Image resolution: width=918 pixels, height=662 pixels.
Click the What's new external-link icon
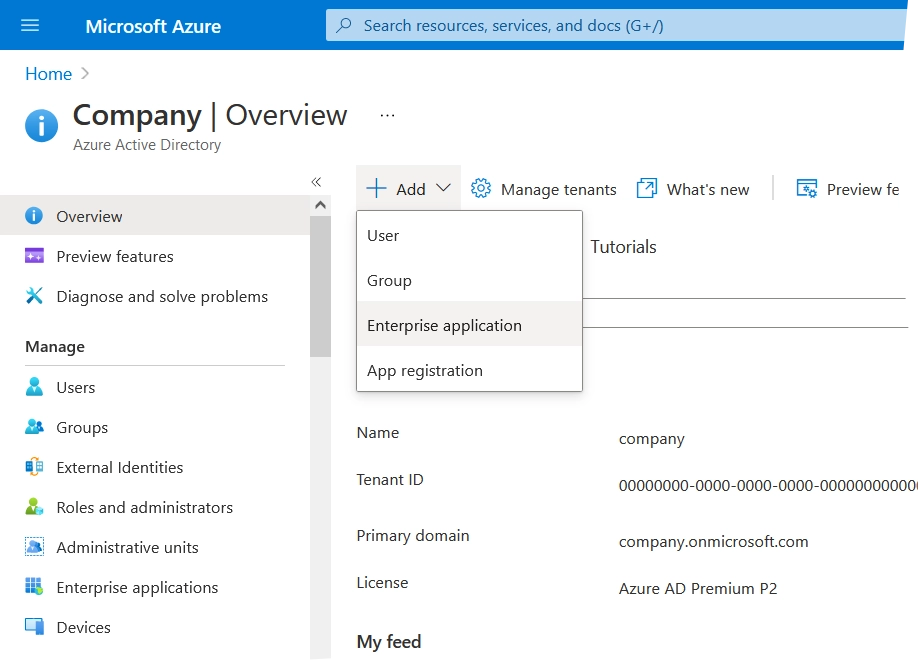coord(646,188)
